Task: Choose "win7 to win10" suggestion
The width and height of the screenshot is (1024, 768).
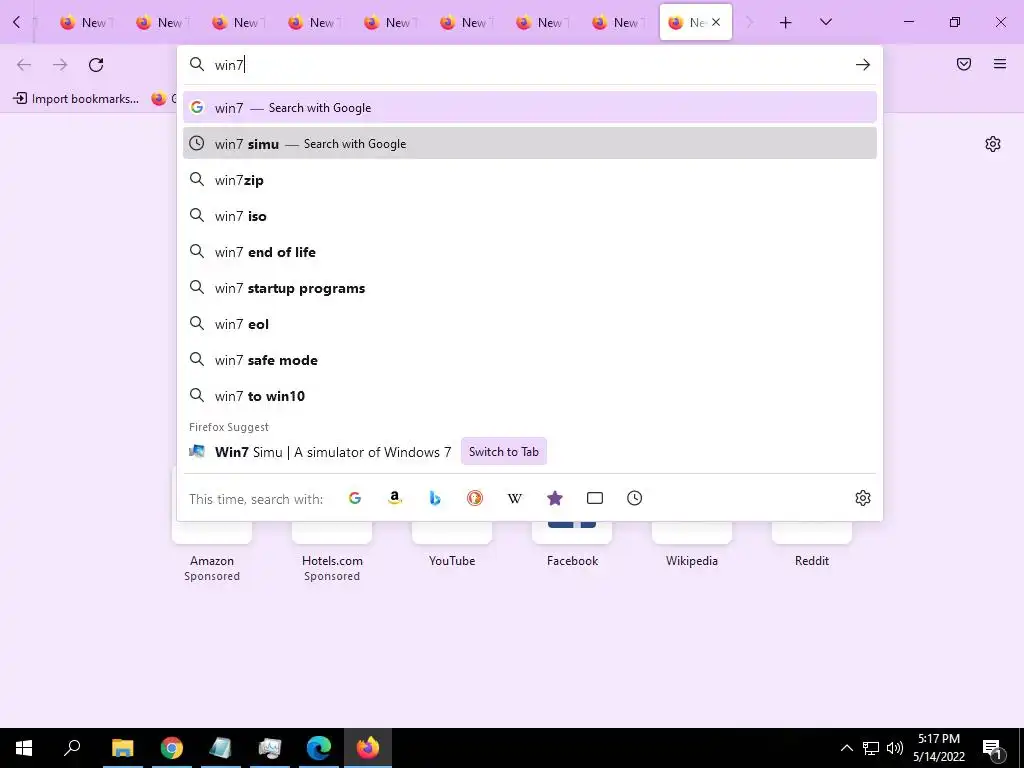Action: click(530, 396)
